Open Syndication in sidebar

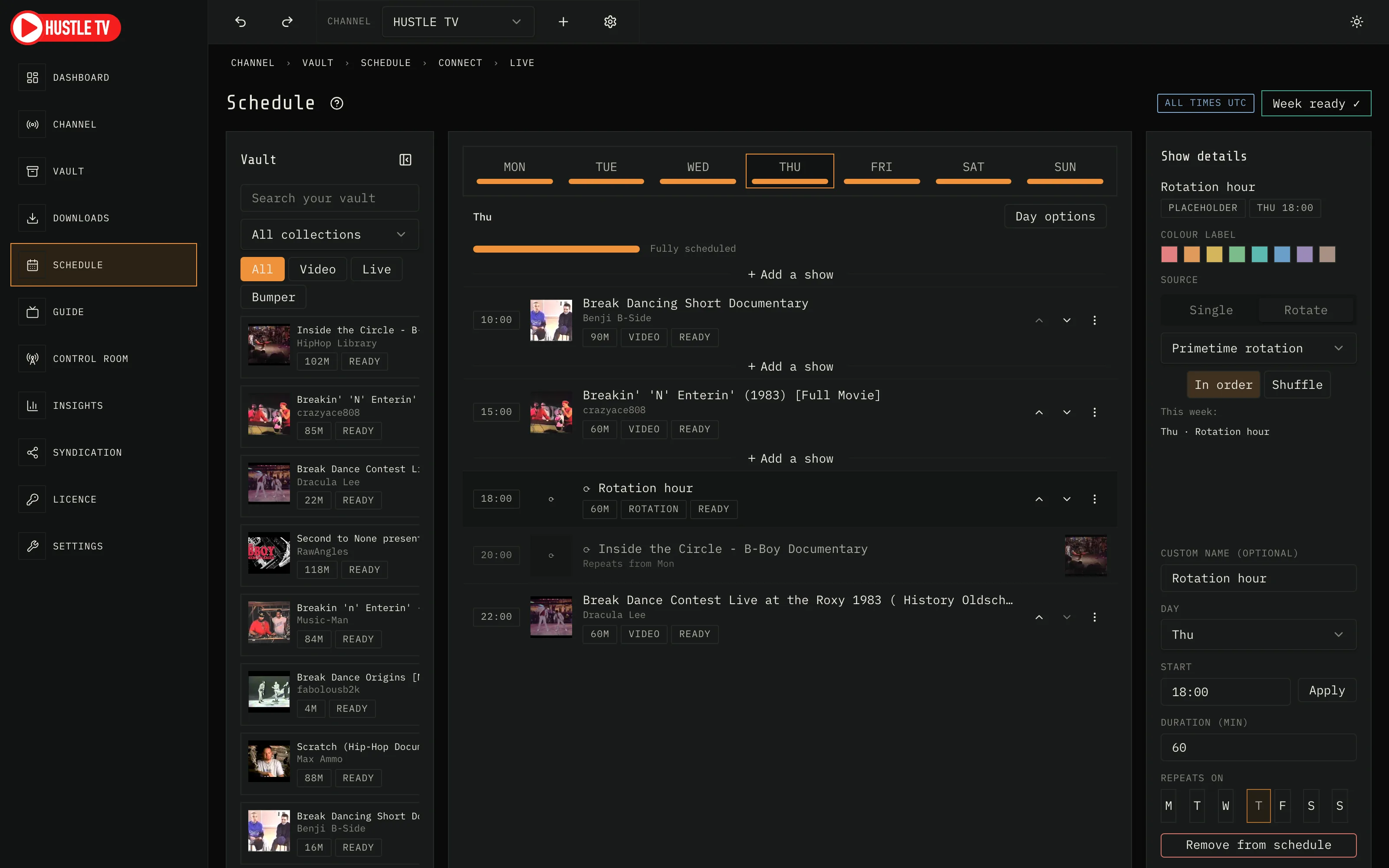(104, 452)
